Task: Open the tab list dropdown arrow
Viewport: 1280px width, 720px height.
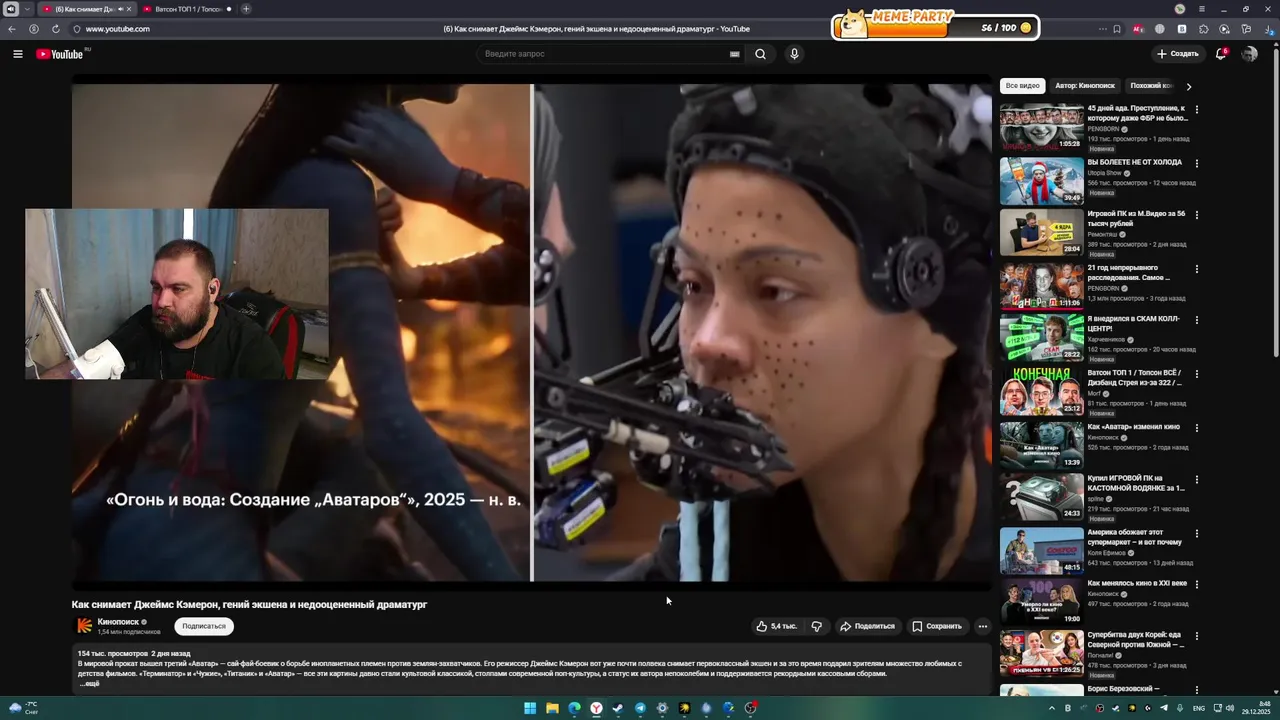Action: 27,9
